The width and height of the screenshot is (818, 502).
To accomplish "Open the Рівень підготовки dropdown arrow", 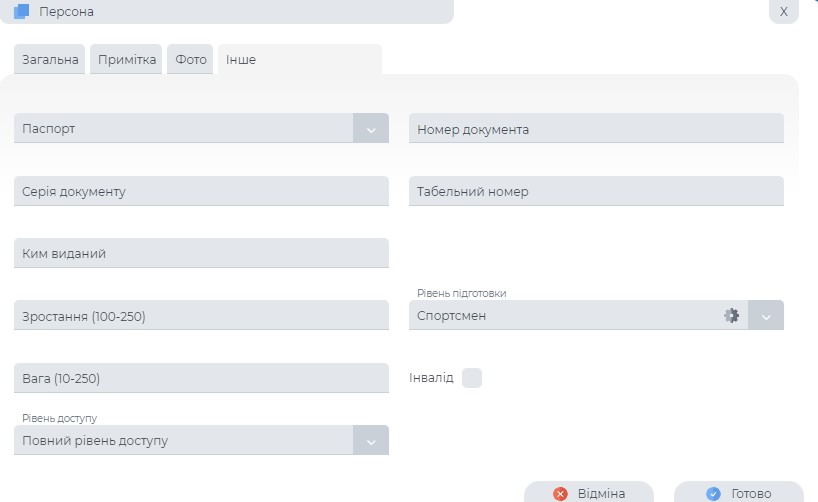I will point(765,316).
